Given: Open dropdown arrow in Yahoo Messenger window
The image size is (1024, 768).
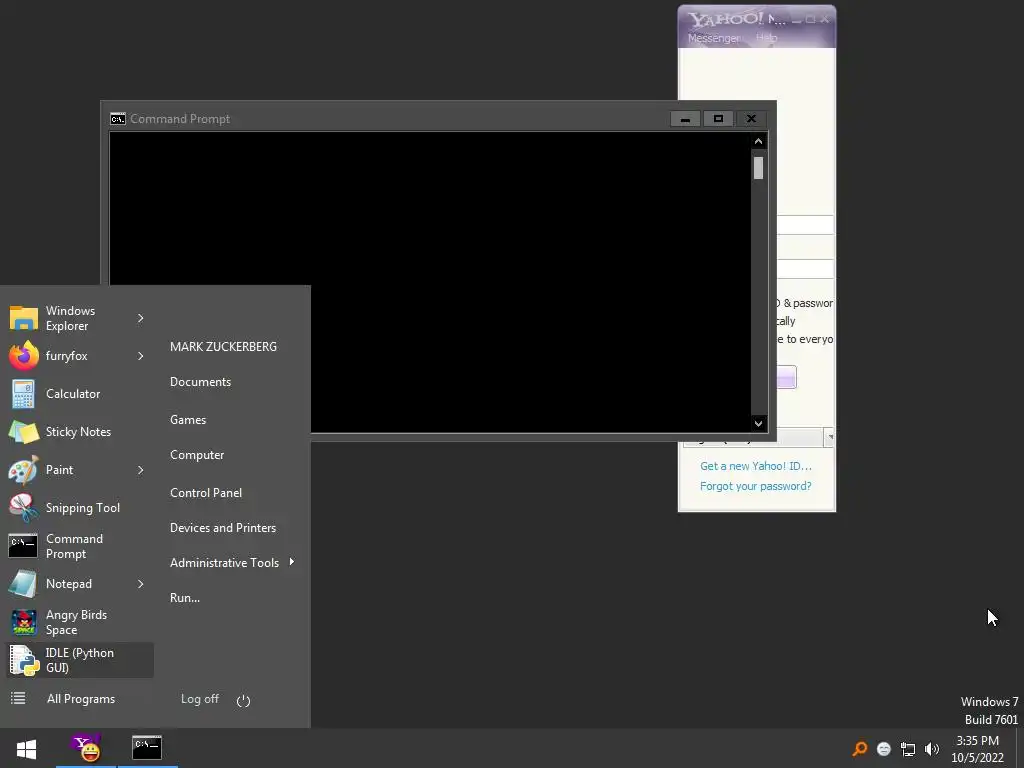Looking at the screenshot, I should click(x=829, y=436).
